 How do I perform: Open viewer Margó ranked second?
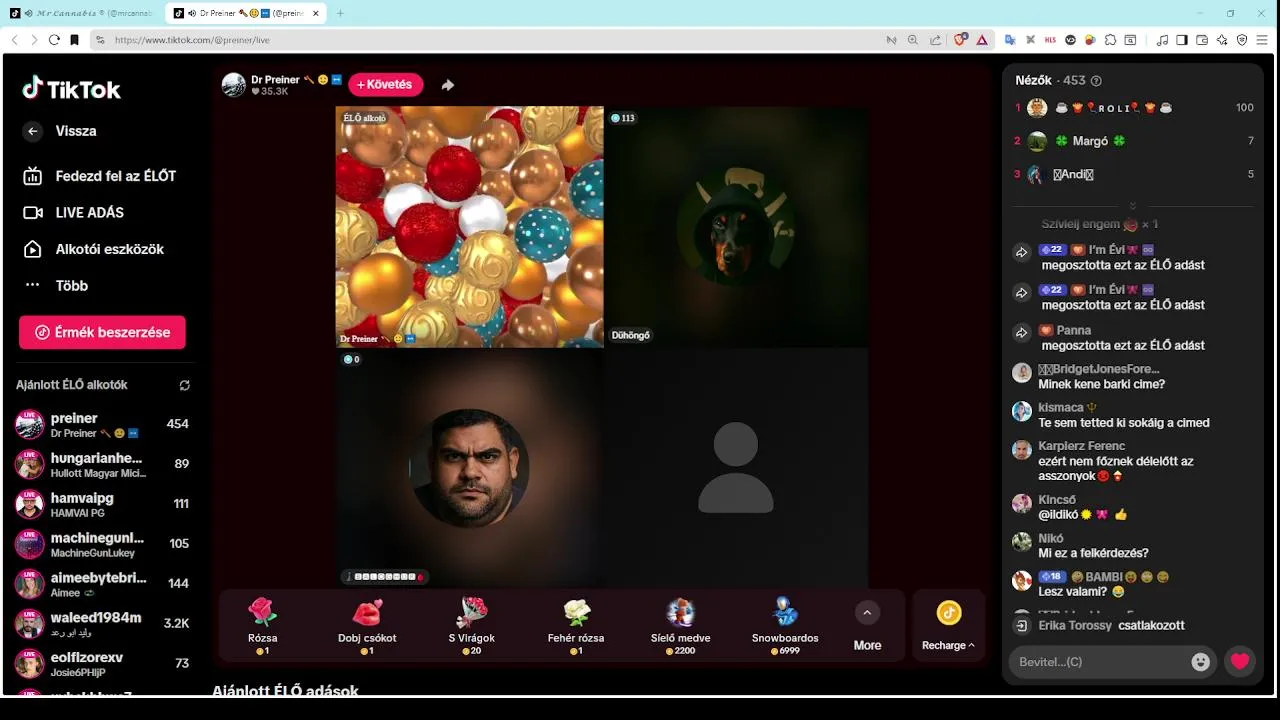pos(1134,141)
